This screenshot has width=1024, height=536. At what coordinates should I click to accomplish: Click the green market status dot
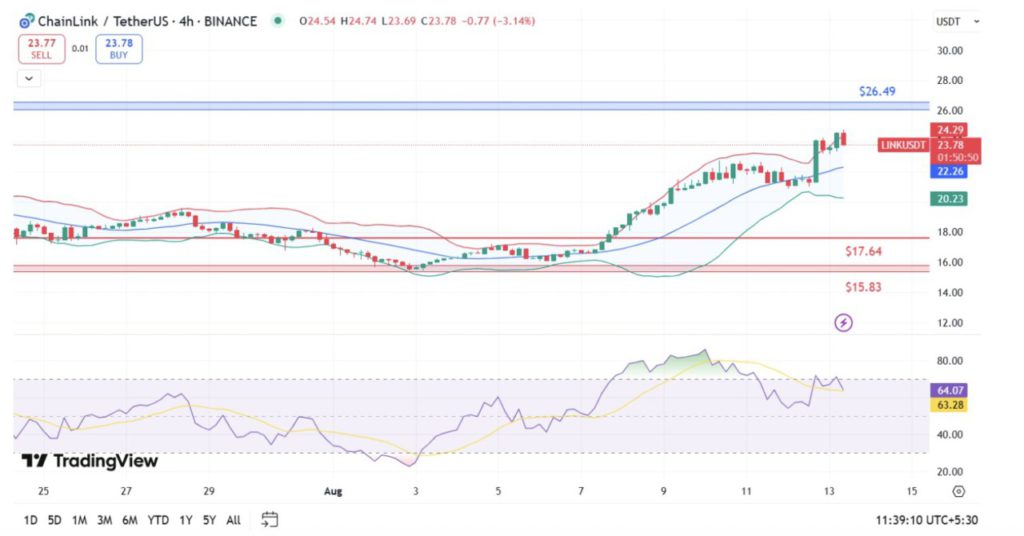pyautogui.click(x=277, y=21)
